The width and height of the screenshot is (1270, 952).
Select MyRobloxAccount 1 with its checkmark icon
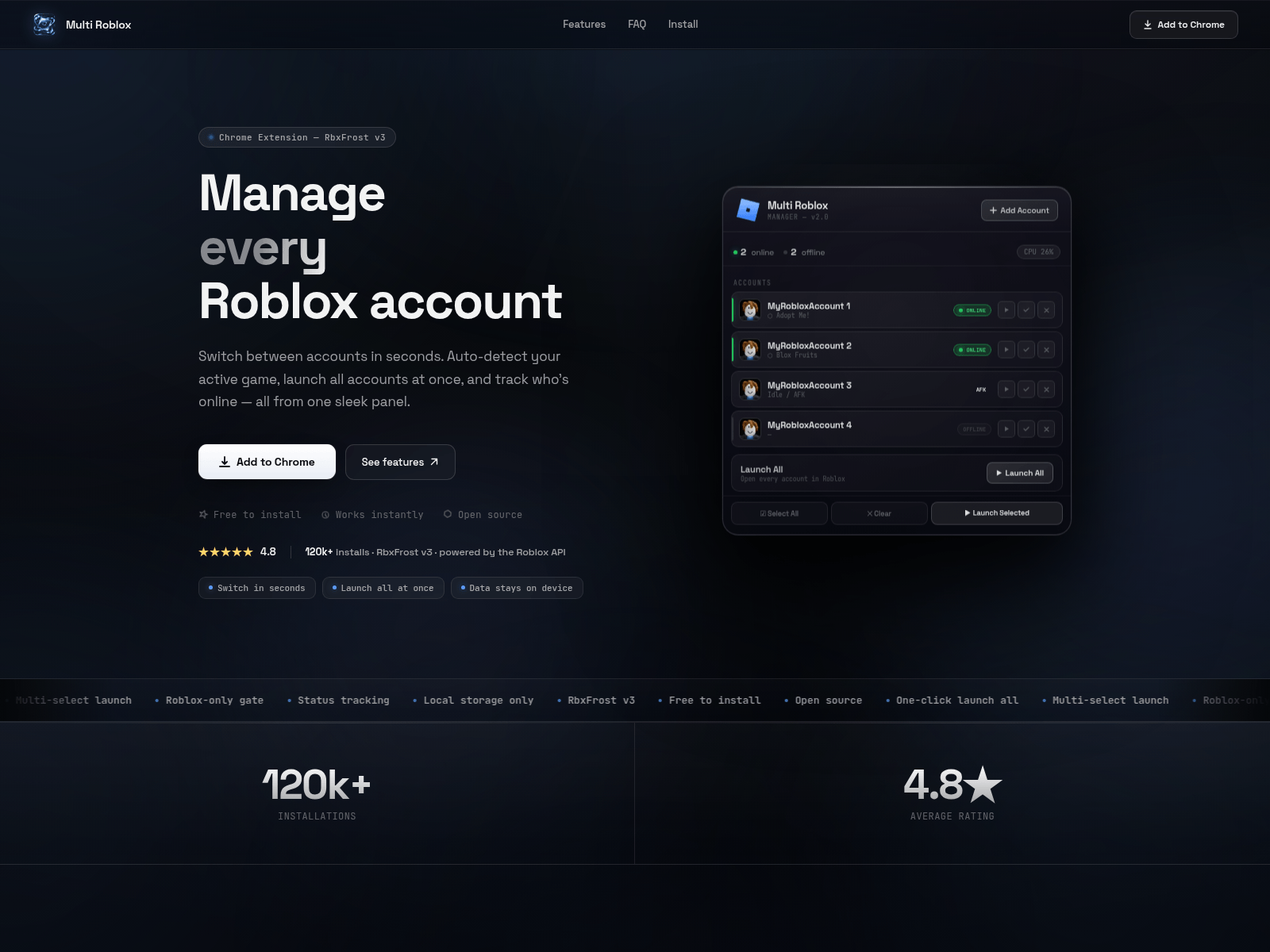[x=1026, y=310]
